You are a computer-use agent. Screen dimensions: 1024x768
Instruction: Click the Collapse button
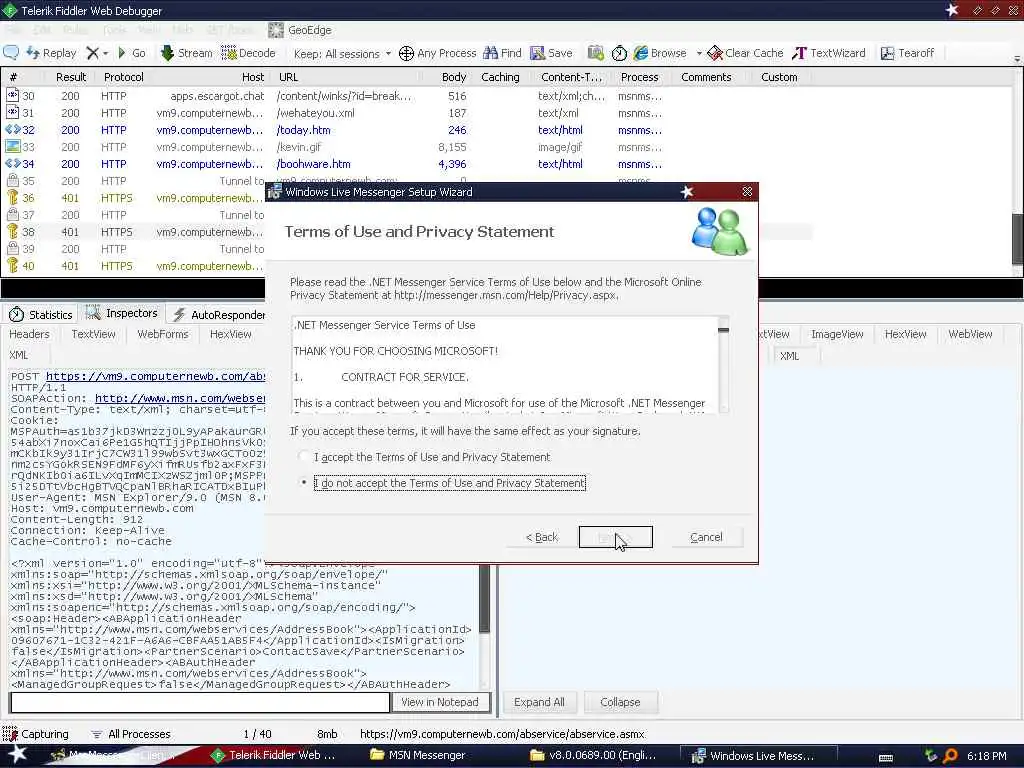620,702
